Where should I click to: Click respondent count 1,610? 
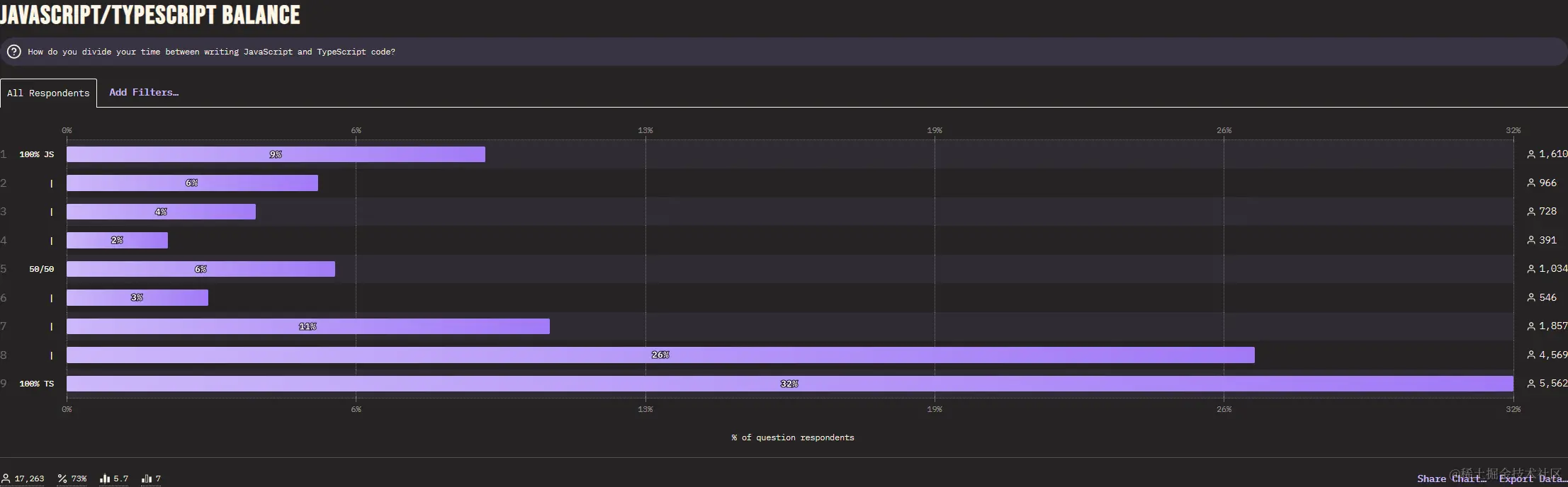point(1553,154)
